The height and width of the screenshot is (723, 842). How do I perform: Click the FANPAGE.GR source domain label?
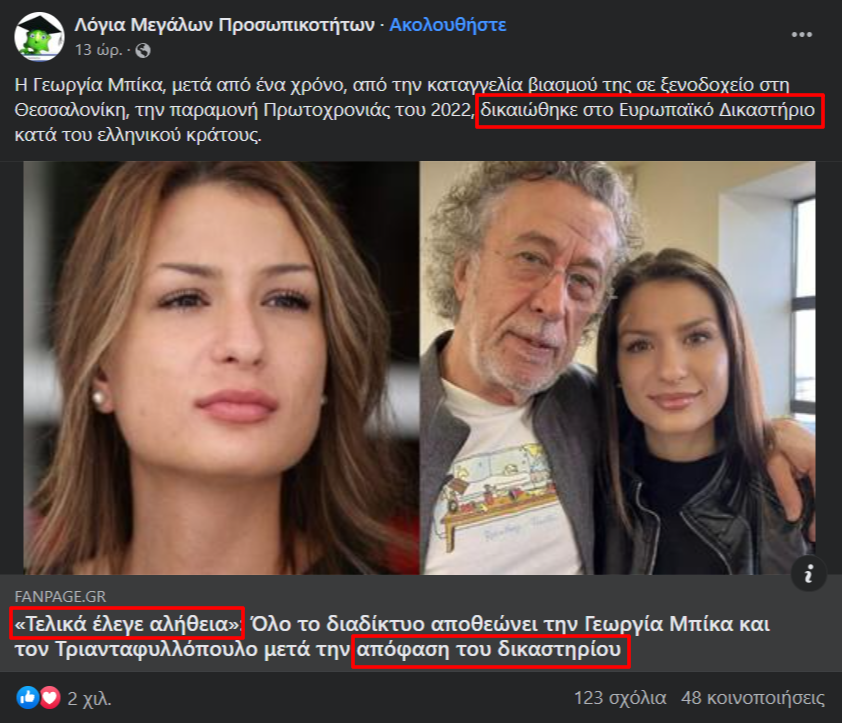[x=60, y=596]
